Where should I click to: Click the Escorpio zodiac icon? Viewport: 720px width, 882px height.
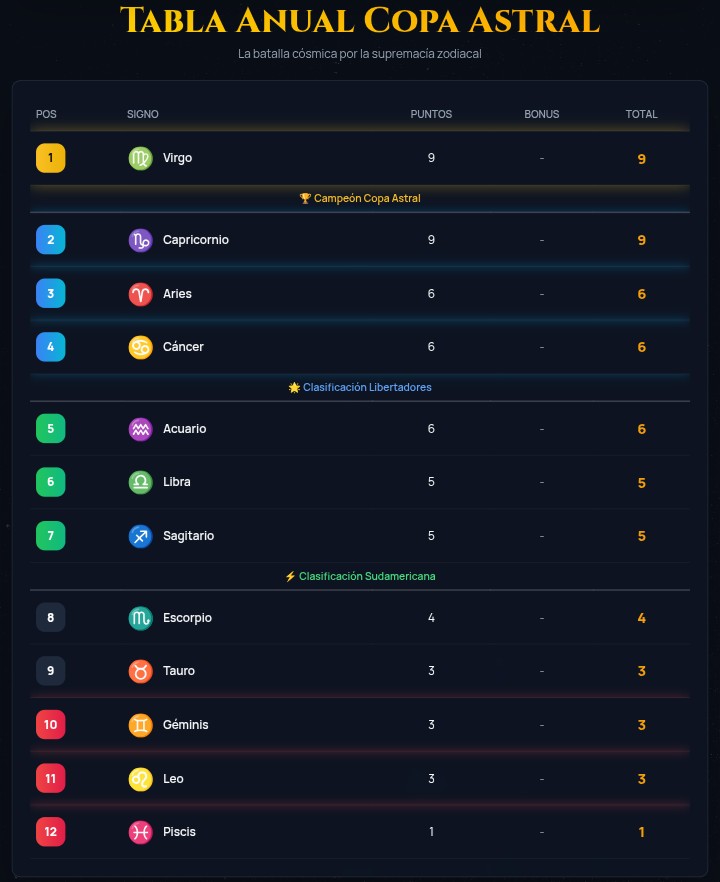tap(141, 618)
